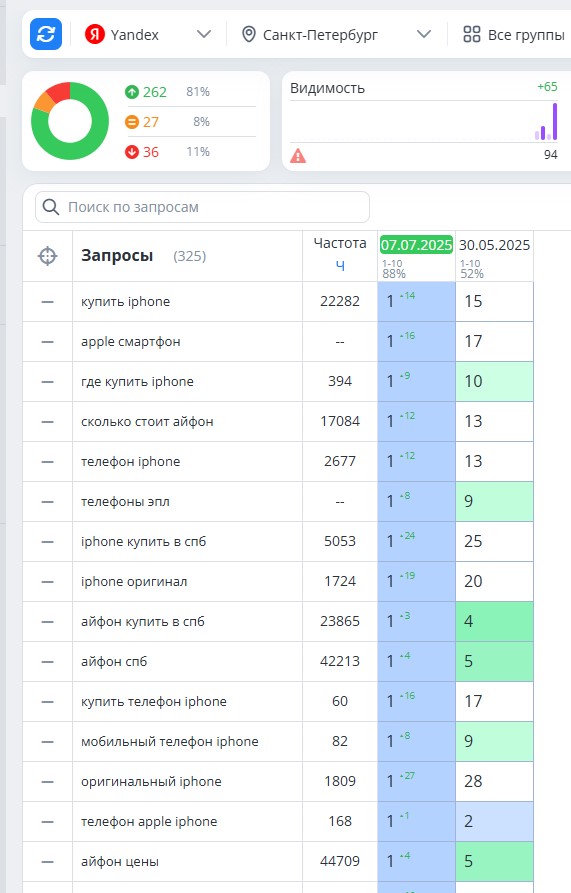Click the 30.05.2025 cell showing 4
Image resolution: width=571 pixels, height=893 pixels.
coord(494,621)
